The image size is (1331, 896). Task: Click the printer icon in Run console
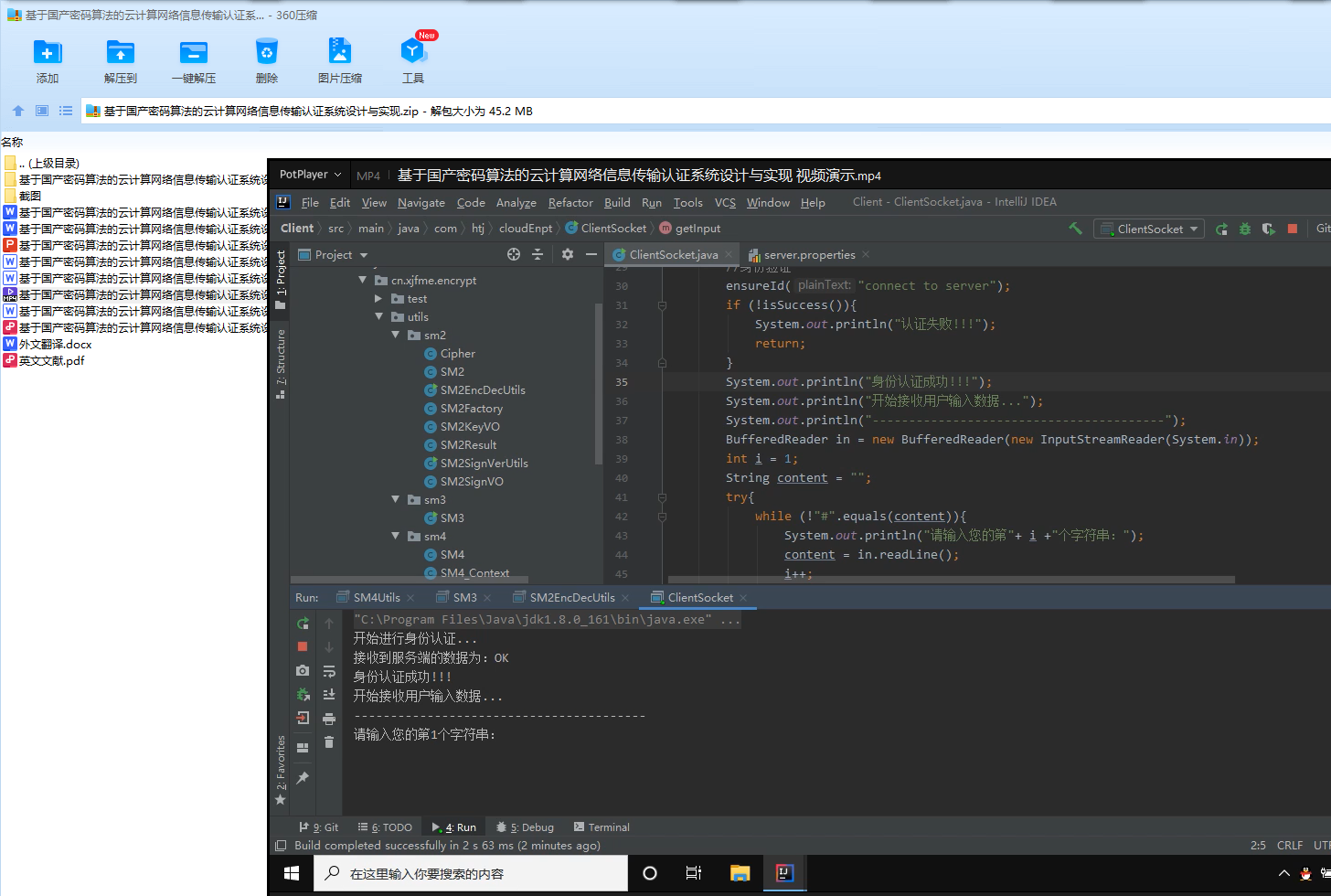pyautogui.click(x=329, y=719)
